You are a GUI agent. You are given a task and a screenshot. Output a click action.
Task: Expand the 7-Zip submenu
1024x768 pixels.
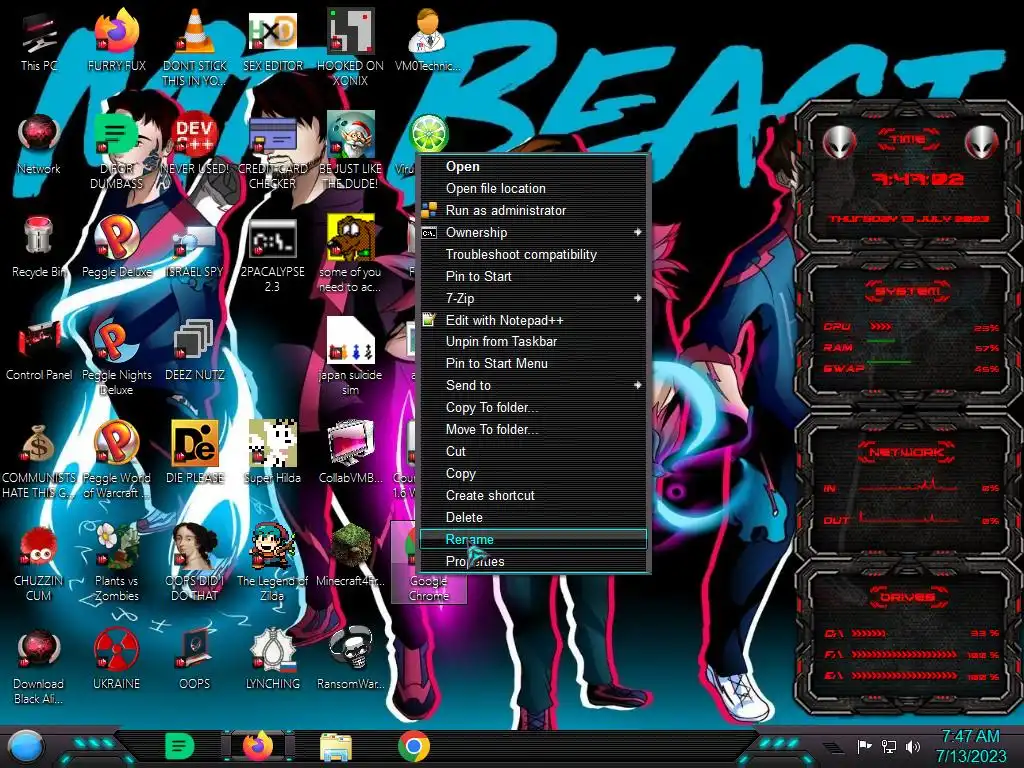click(x=534, y=298)
